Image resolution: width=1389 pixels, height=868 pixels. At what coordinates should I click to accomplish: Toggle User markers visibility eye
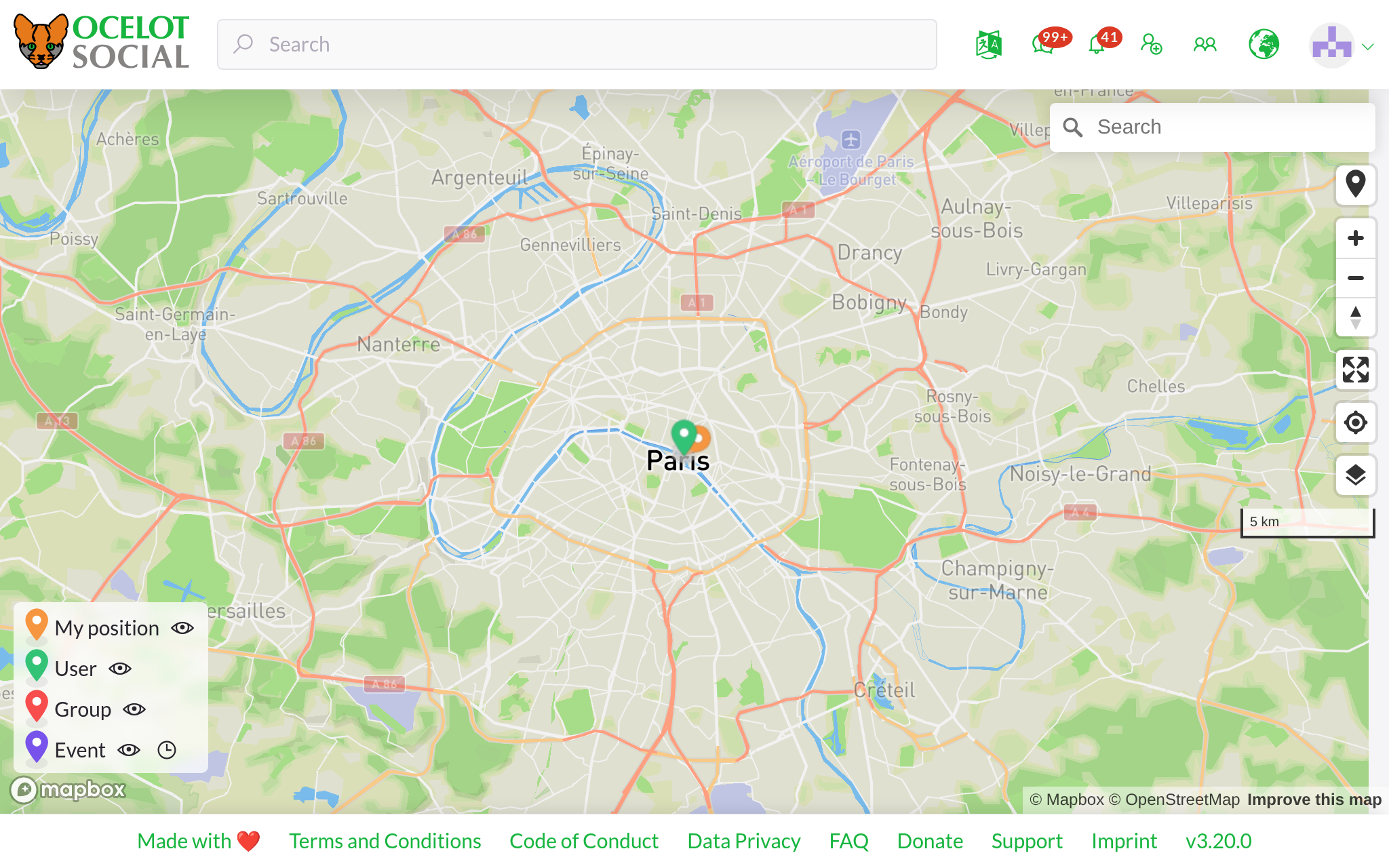(120, 669)
